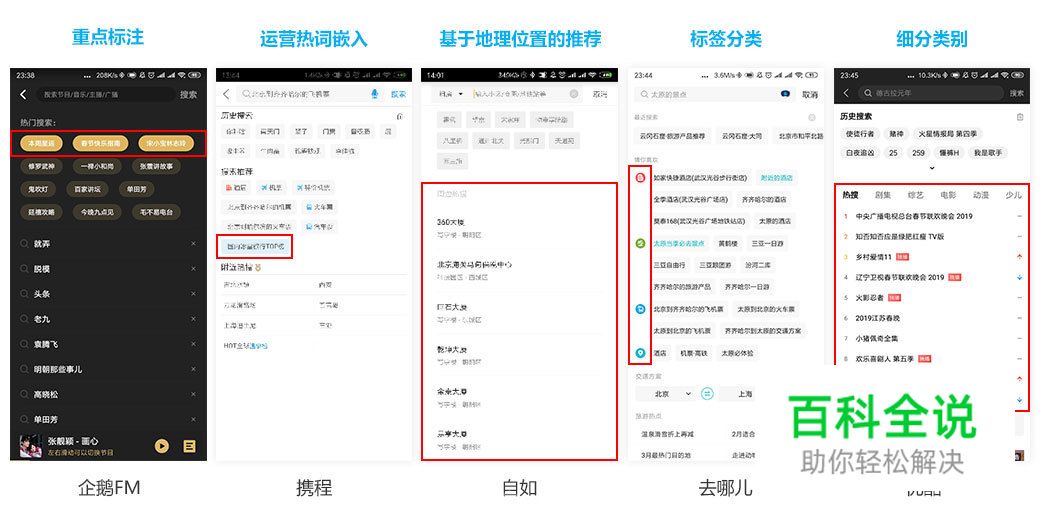
Task: Clear 携程 search history with trash icon
Action: (x=399, y=116)
